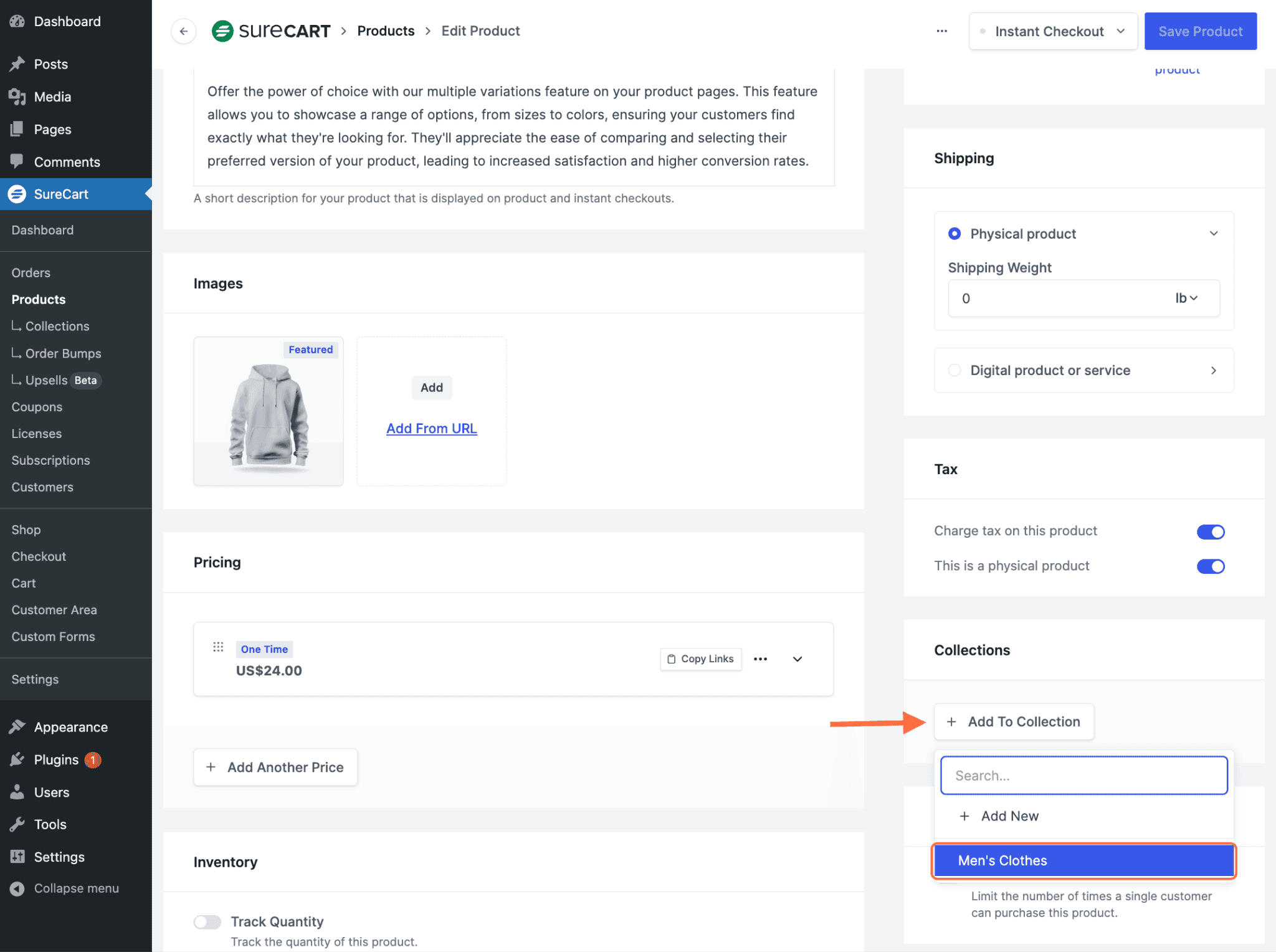Screen dimensions: 1276x952
Task: Click the Collapse menu icon
Action: point(17,888)
